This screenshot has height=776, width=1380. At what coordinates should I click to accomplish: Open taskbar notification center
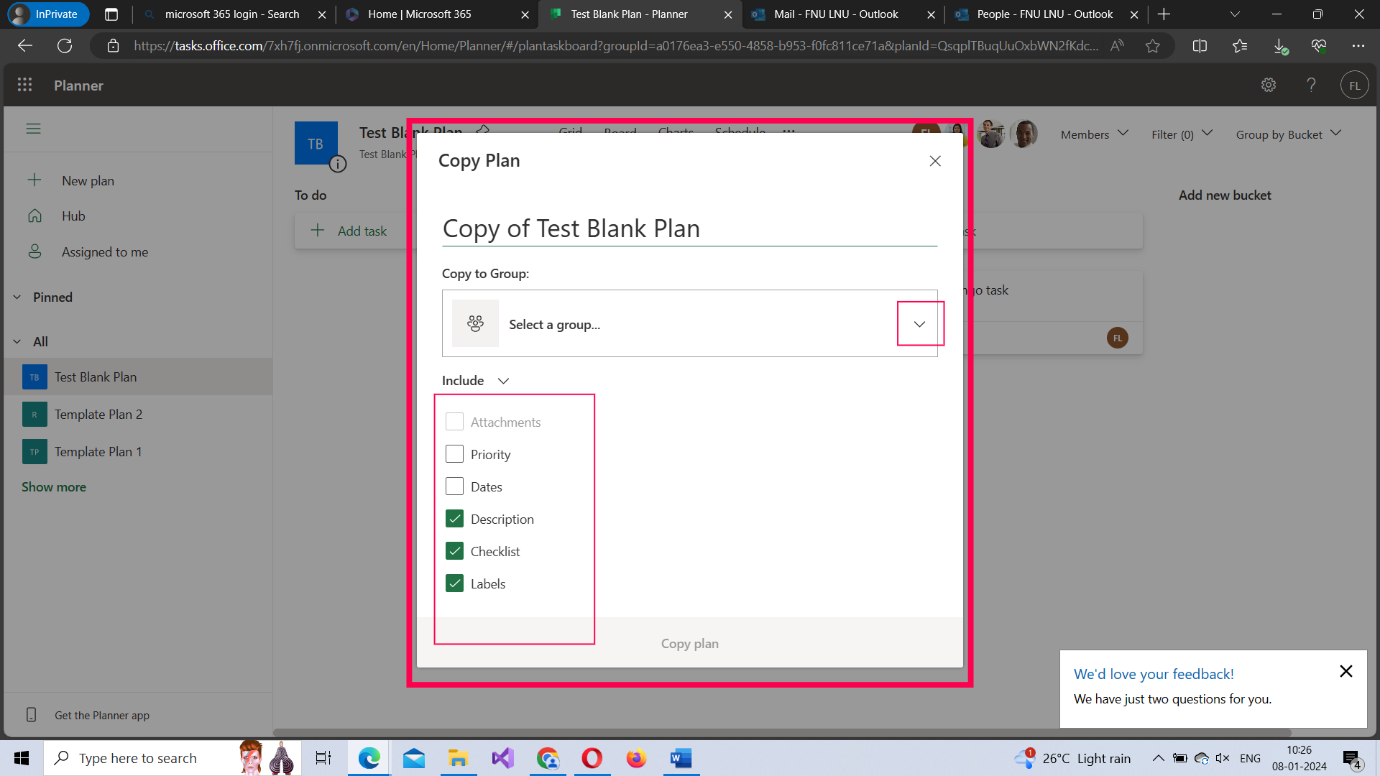pyautogui.click(x=1352, y=758)
